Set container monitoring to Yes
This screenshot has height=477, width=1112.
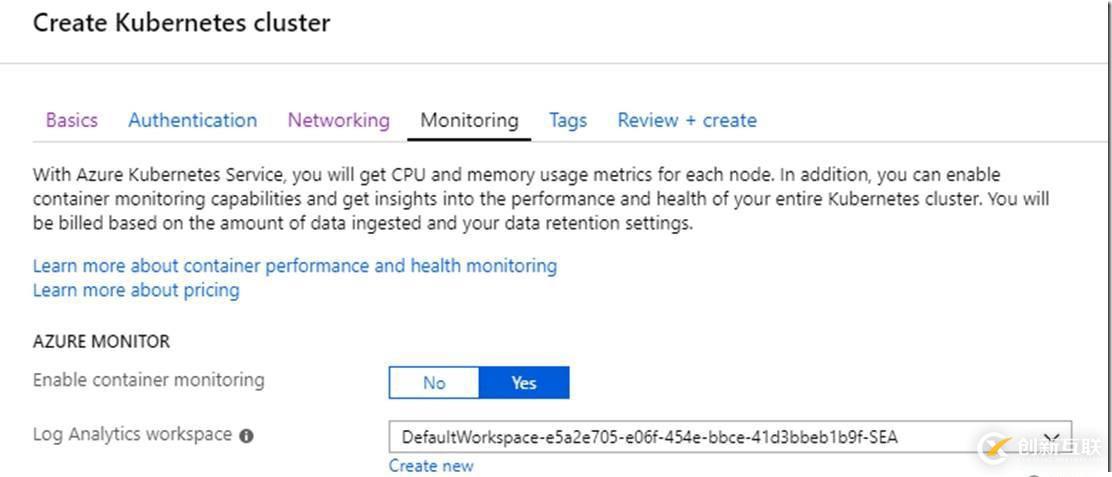[x=524, y=382]
